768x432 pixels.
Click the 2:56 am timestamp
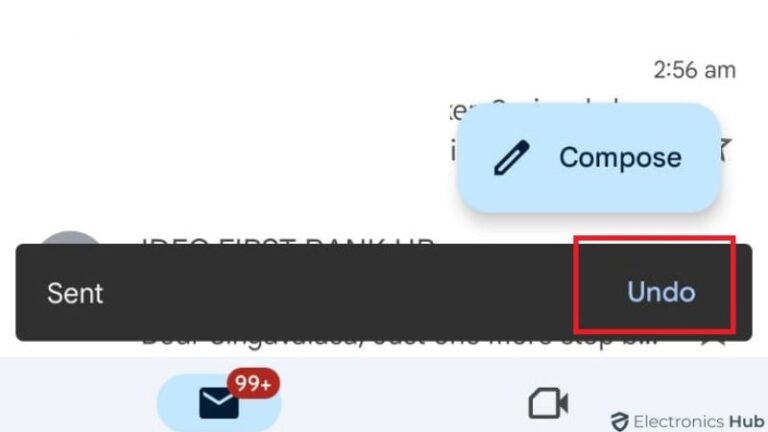[694, 70]
